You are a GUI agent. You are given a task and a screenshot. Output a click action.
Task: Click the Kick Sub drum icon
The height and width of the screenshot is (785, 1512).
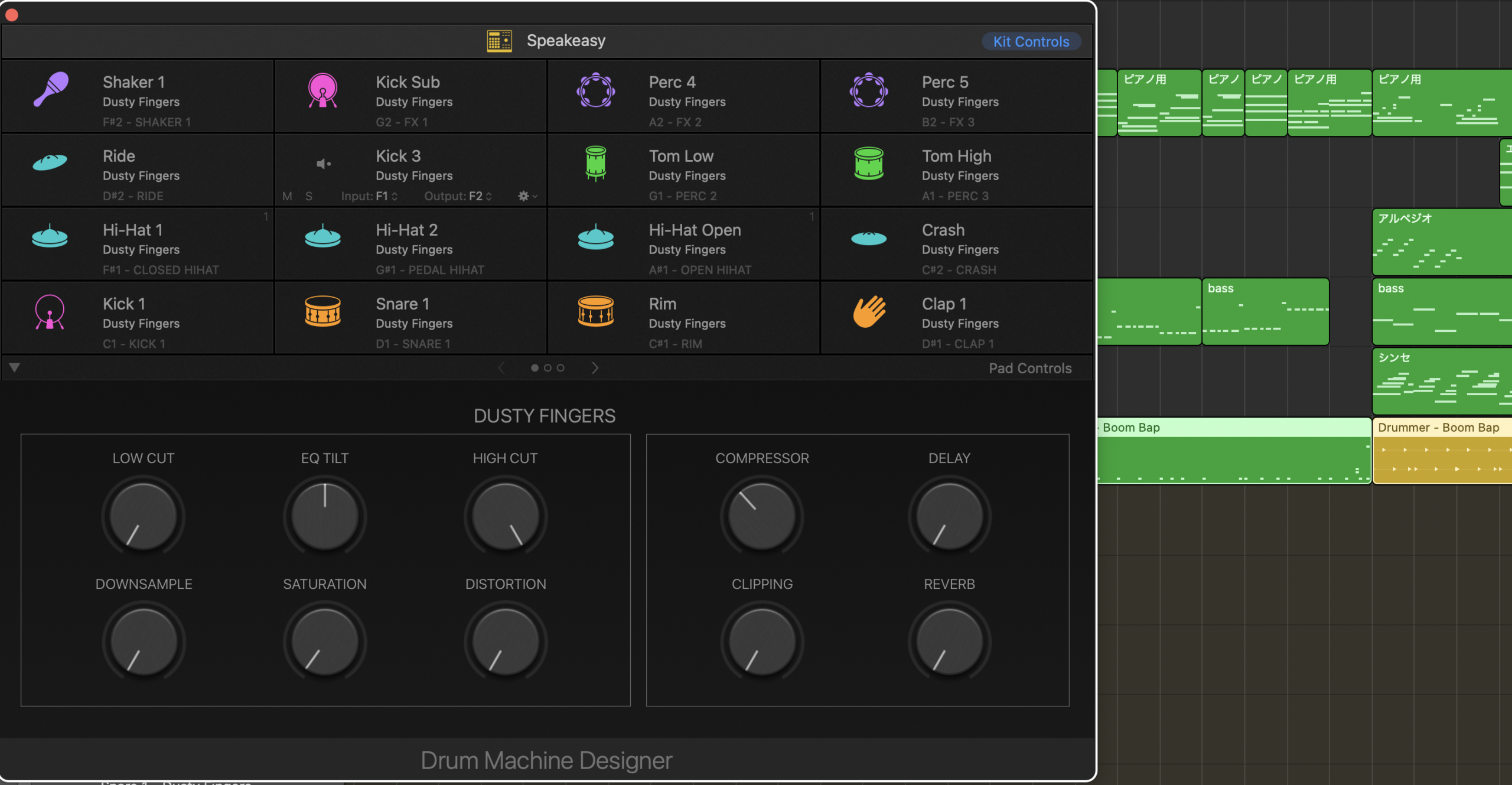[322, 90]
